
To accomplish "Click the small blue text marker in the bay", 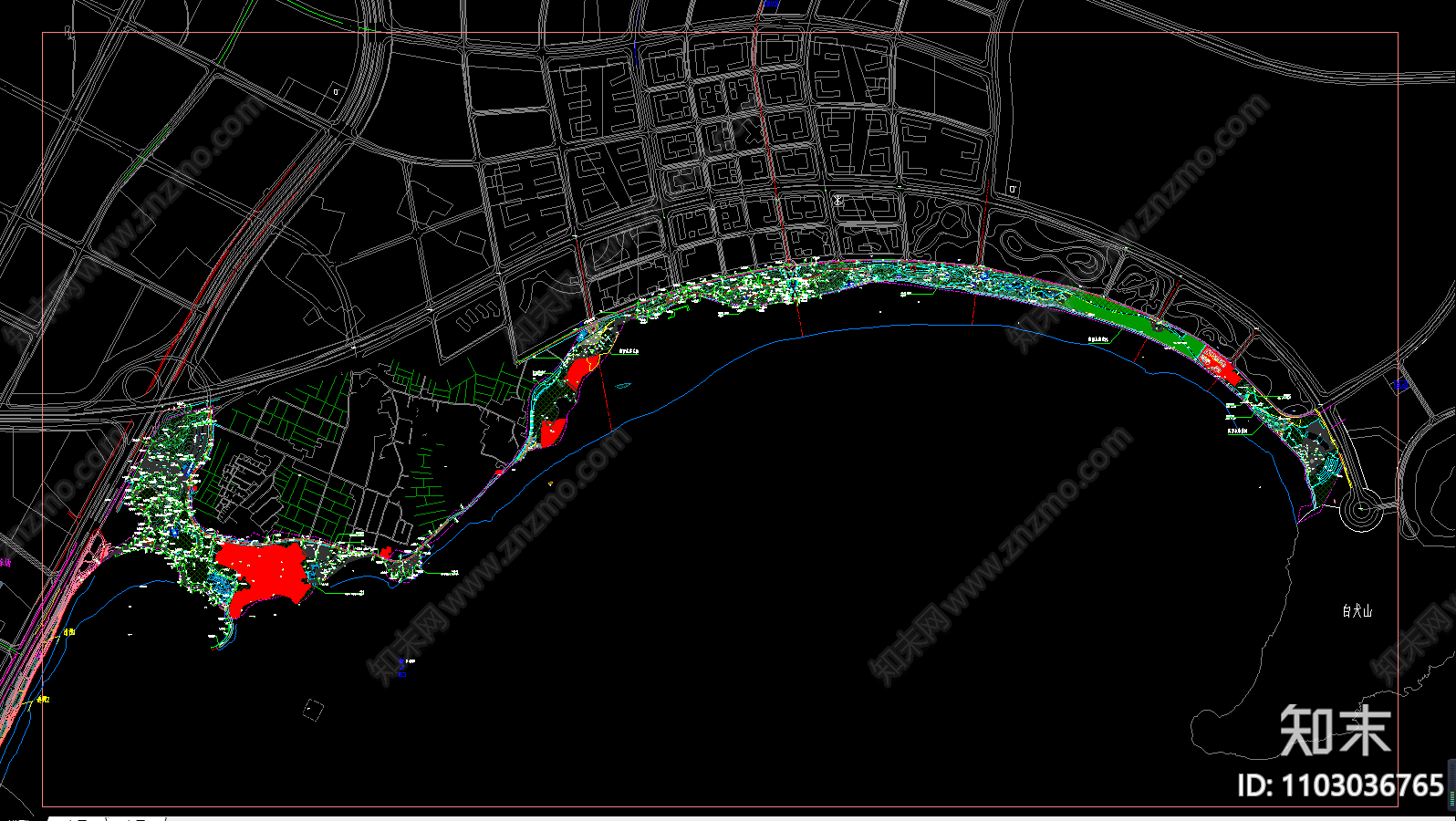I will [401, 664].
